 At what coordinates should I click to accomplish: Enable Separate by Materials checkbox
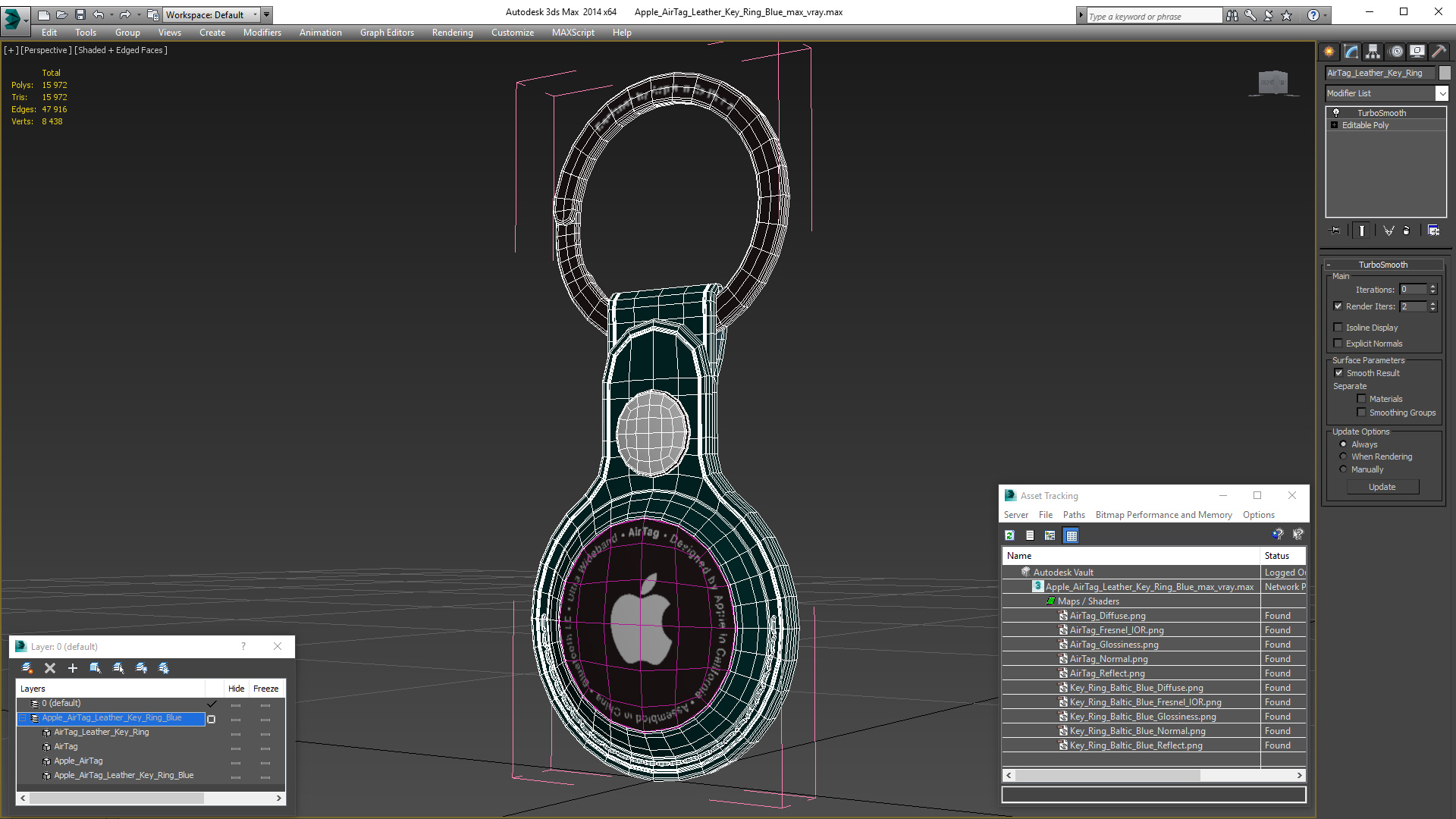[x=1361, y=399]
